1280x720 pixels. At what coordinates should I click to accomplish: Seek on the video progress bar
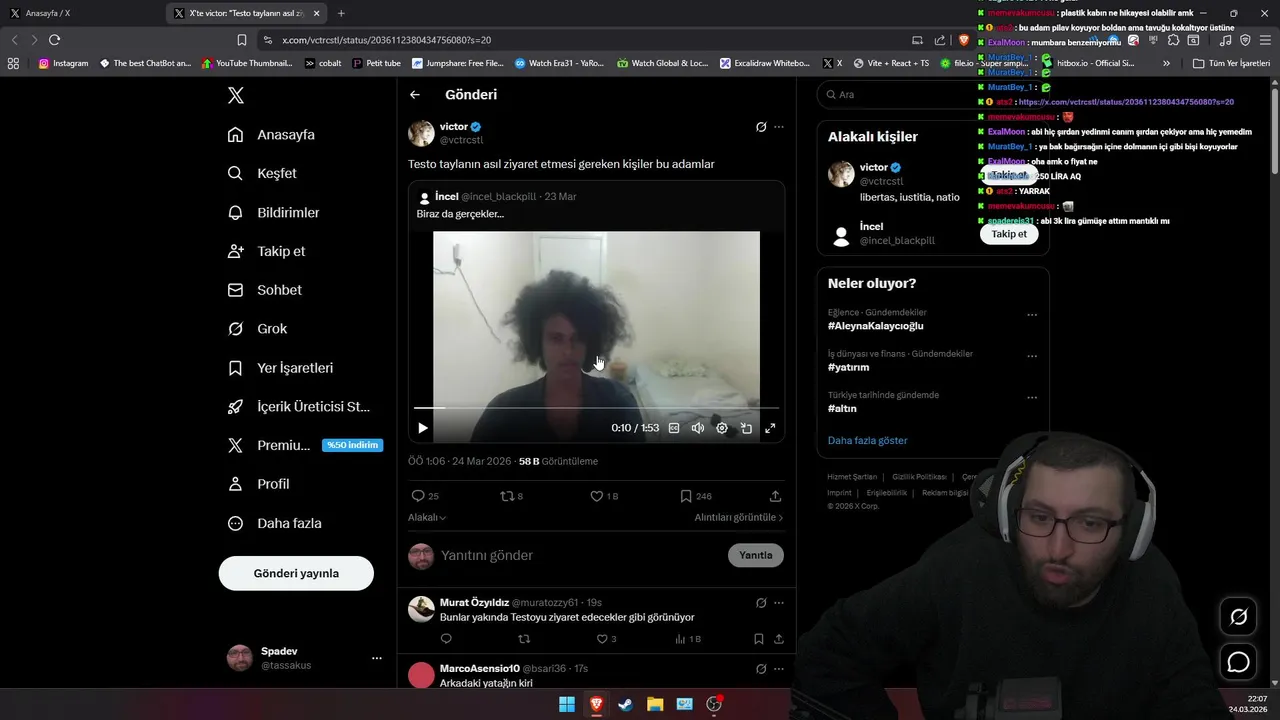click(596, 408)
